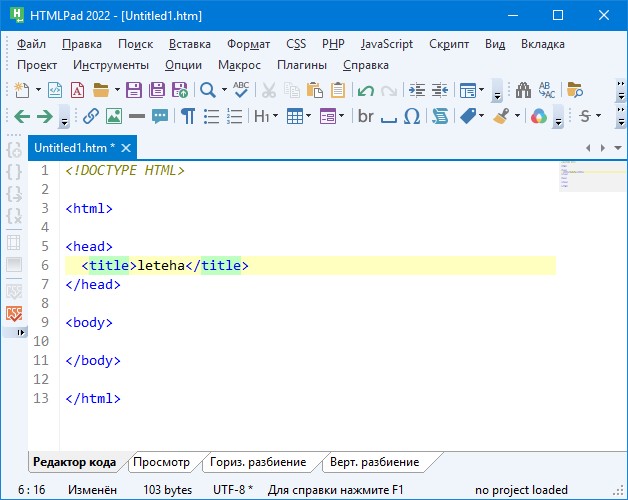Click the paragraph pilcrow icon
628x500 pixels.
pos(187,116)
